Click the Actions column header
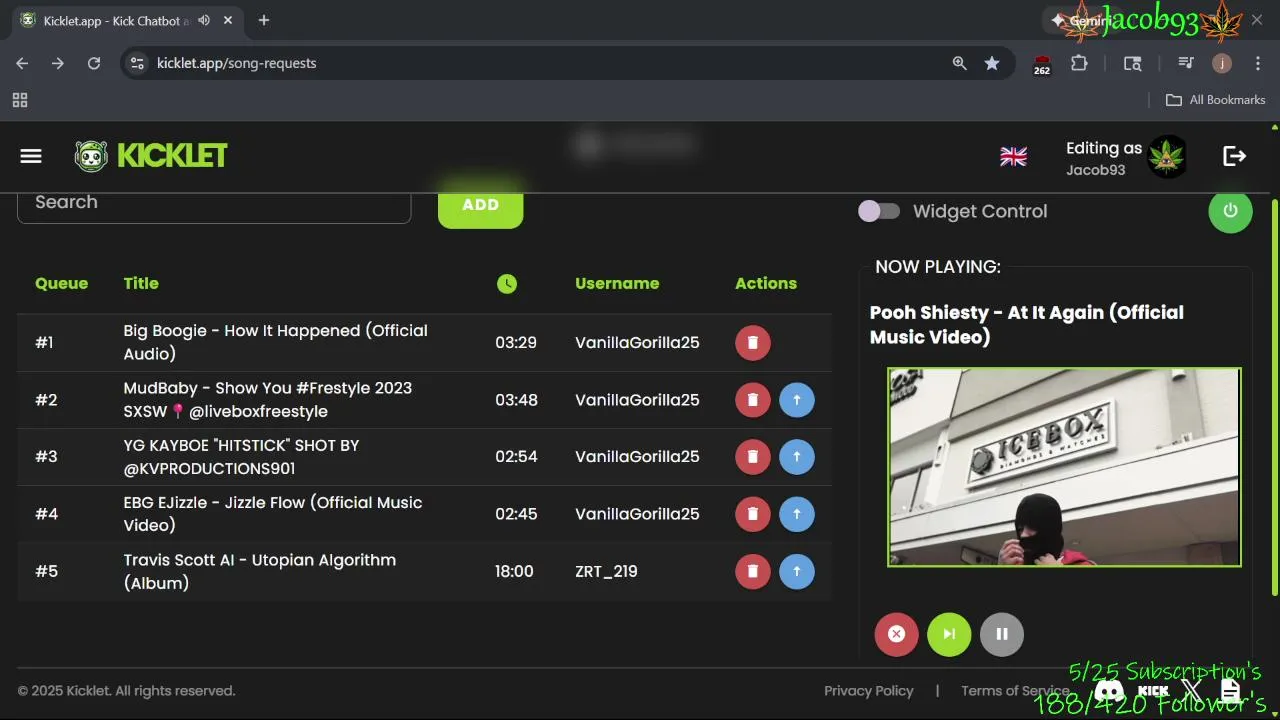This screenshot has width=1280, height=720. (x=766, y=284)
